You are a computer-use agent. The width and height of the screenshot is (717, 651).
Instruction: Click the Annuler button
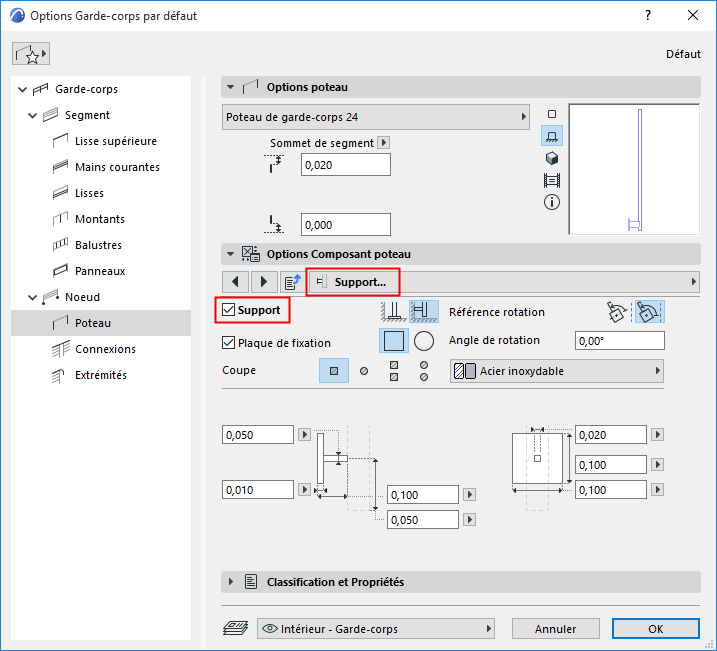coord(556,629)
